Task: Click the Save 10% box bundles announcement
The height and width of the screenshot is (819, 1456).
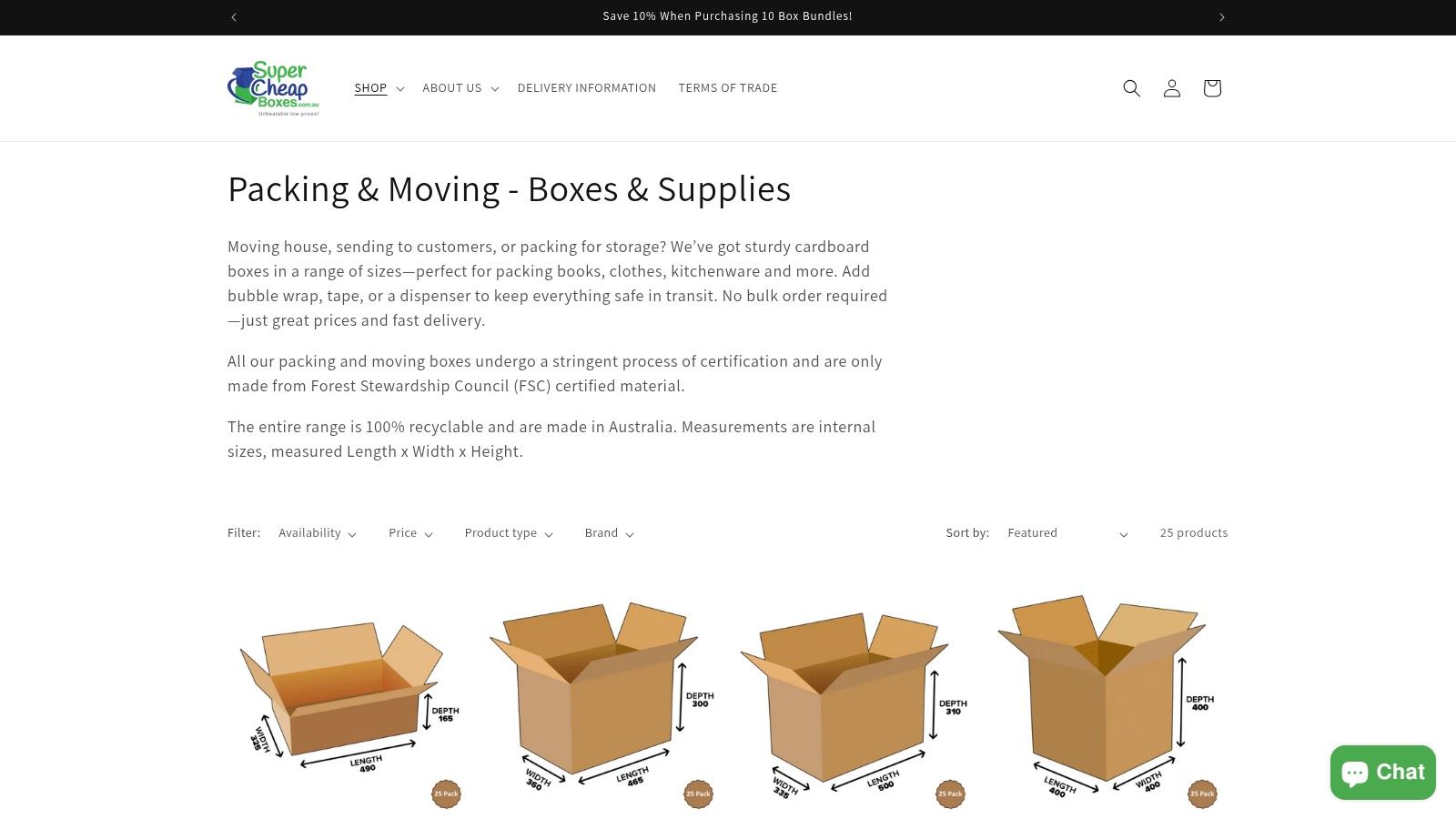Action: click(727, 16)
